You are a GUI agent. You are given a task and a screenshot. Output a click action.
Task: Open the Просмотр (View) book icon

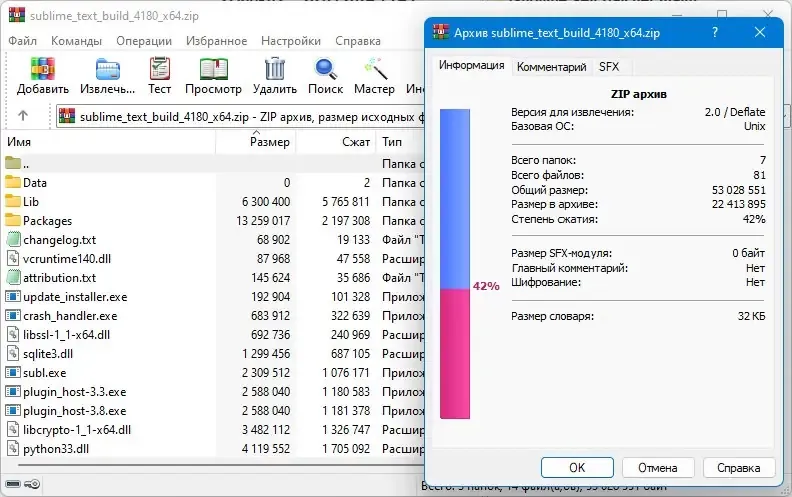213,69
